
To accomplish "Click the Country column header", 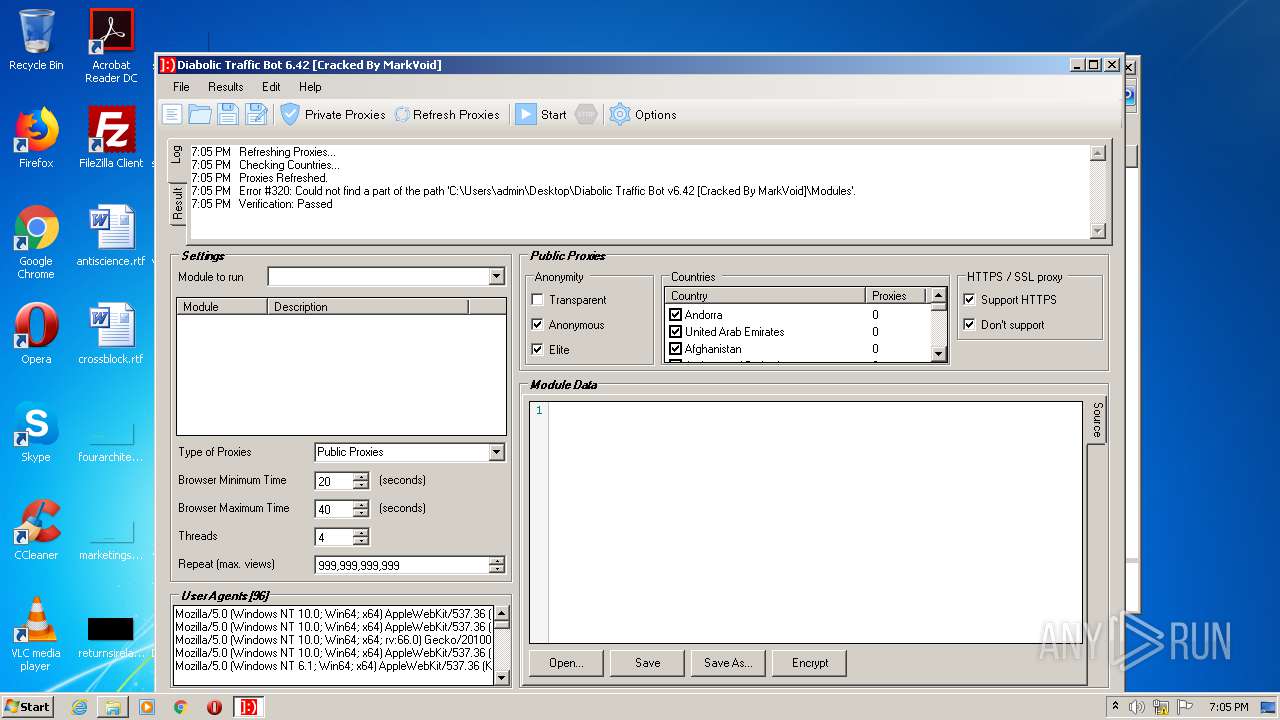I will 765,296.
